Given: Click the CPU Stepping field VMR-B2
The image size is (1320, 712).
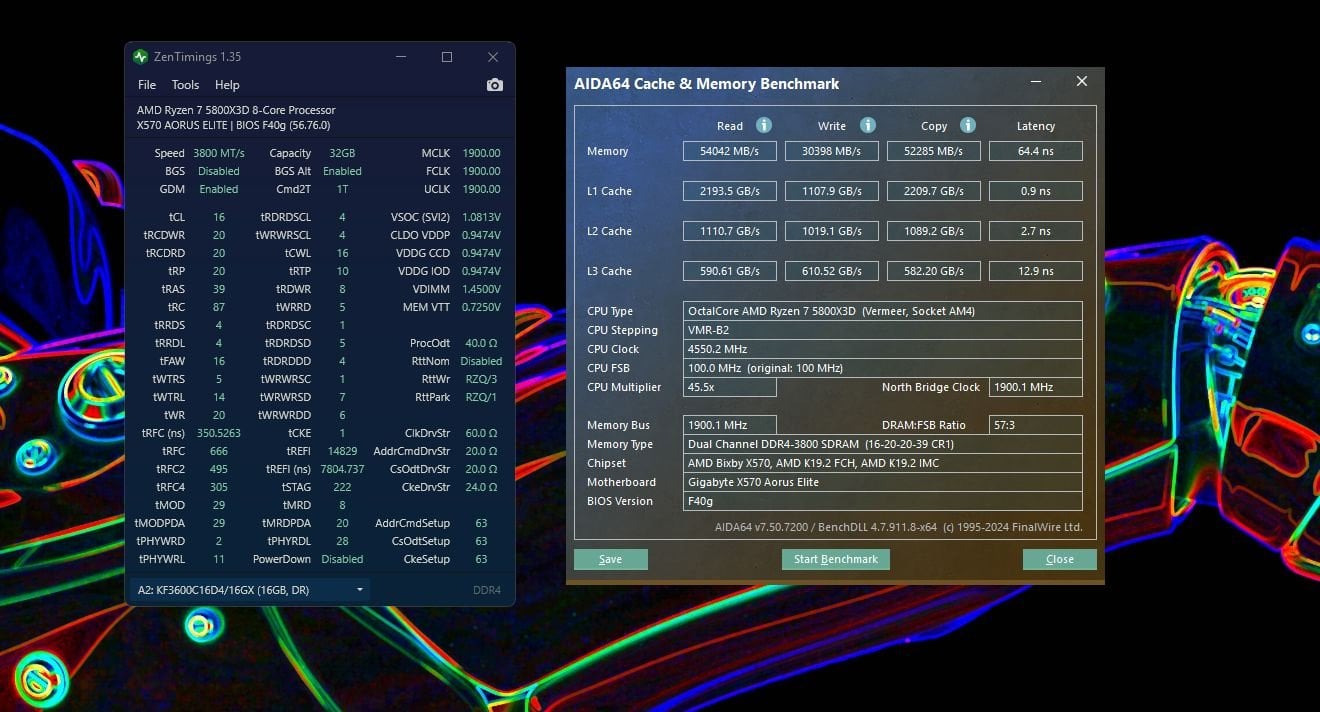Looking at the screenshot, I should (x=883, y=330).
